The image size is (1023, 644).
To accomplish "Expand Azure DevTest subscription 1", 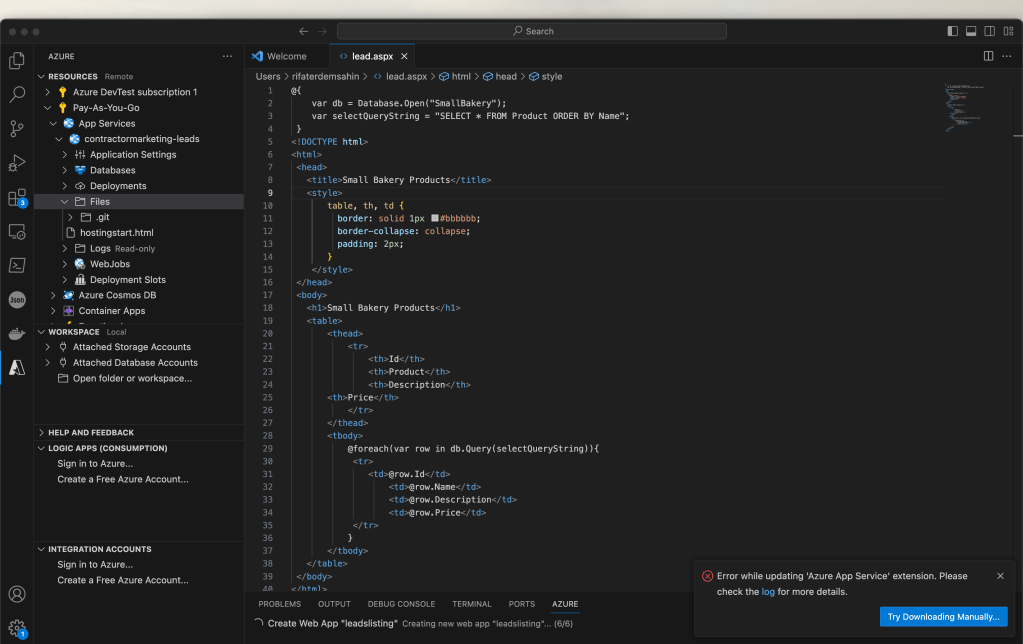I will point(47,92).
